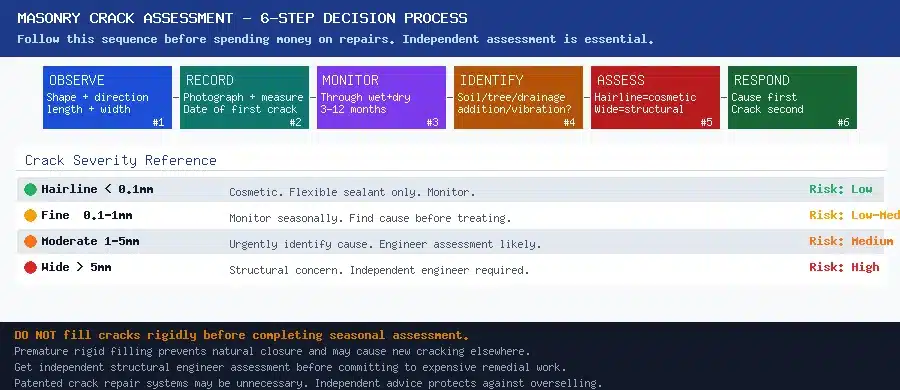Select the MONITOR step #3 card

[381, 97]
